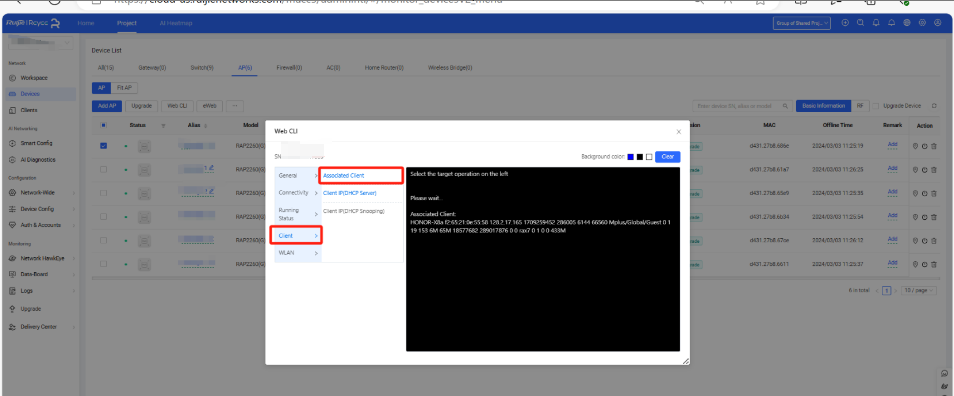Viewport: 954px width, 396px height.
Task: Click the top bar search magnifier icon
Action: pos(860,23)
